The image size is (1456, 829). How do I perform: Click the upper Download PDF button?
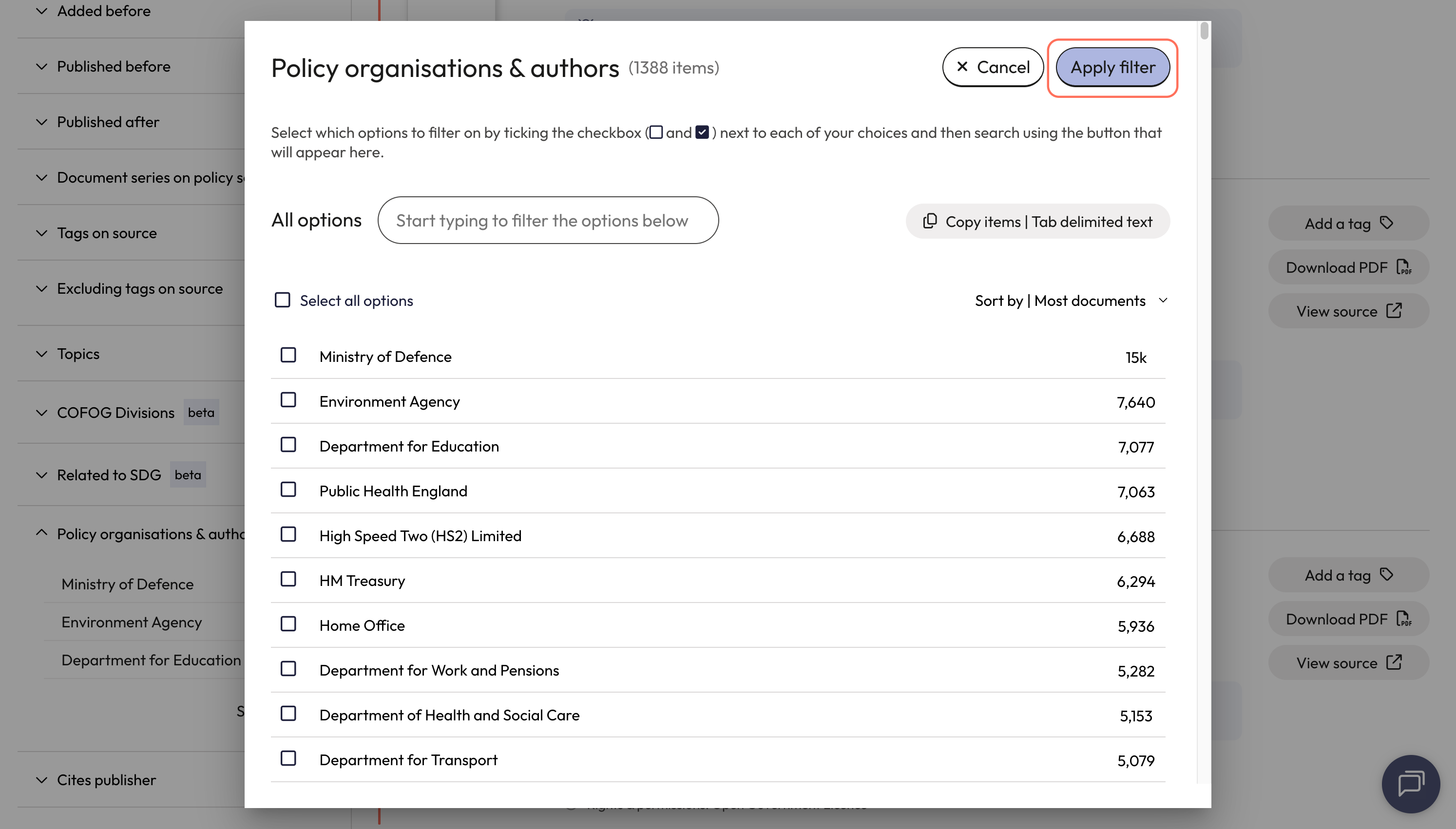point(1348,267)
